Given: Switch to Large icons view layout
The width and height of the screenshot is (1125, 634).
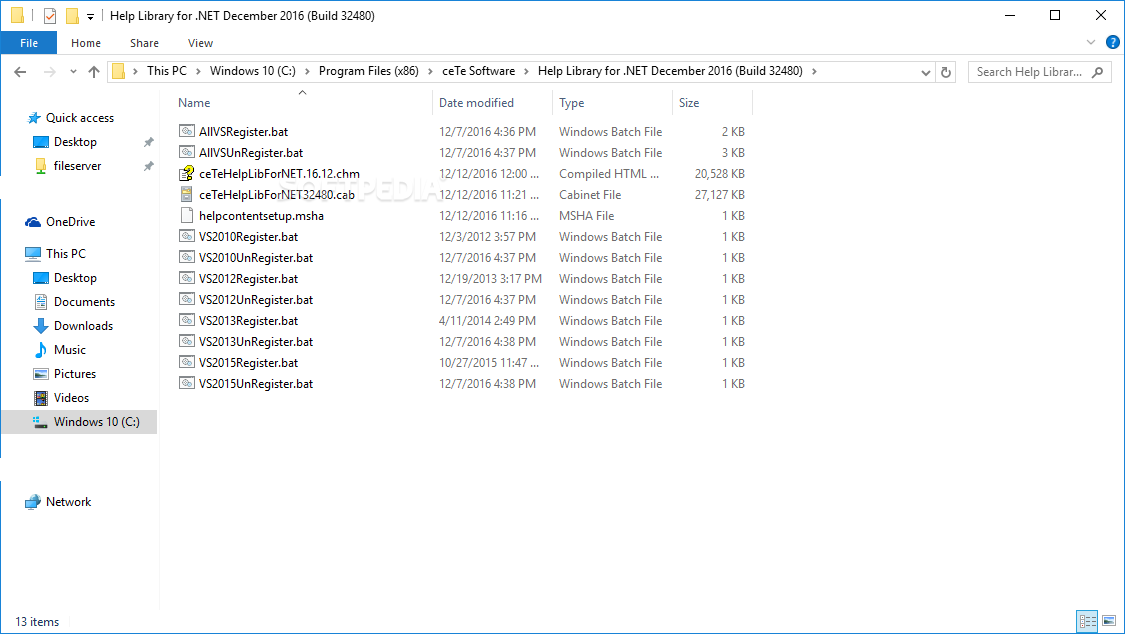Looking at the screenshot, I should click(1109, 621).
